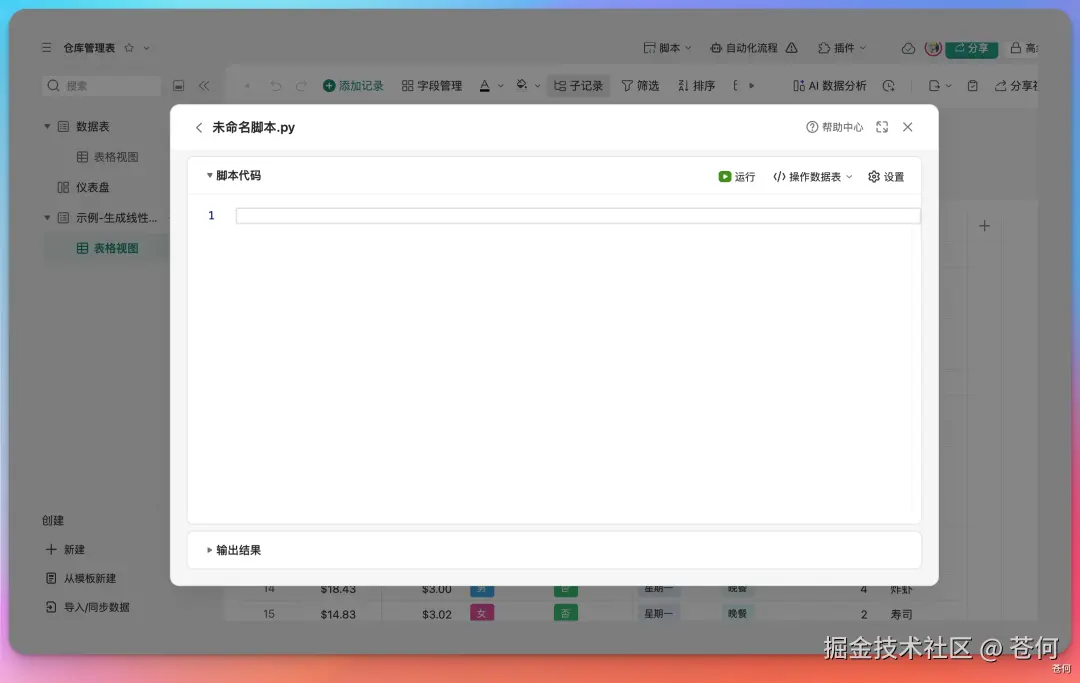
Task: Click into code editor line 1
Action: point(578,216)
